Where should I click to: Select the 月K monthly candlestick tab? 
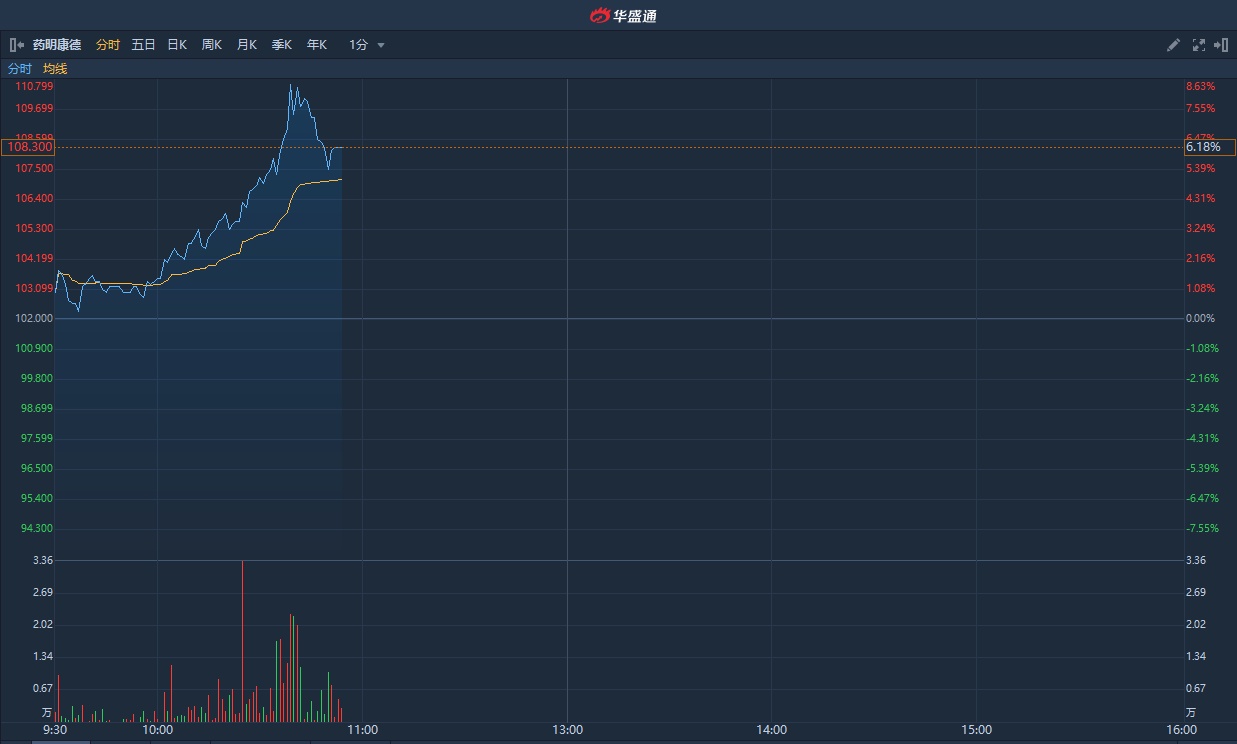247,45
